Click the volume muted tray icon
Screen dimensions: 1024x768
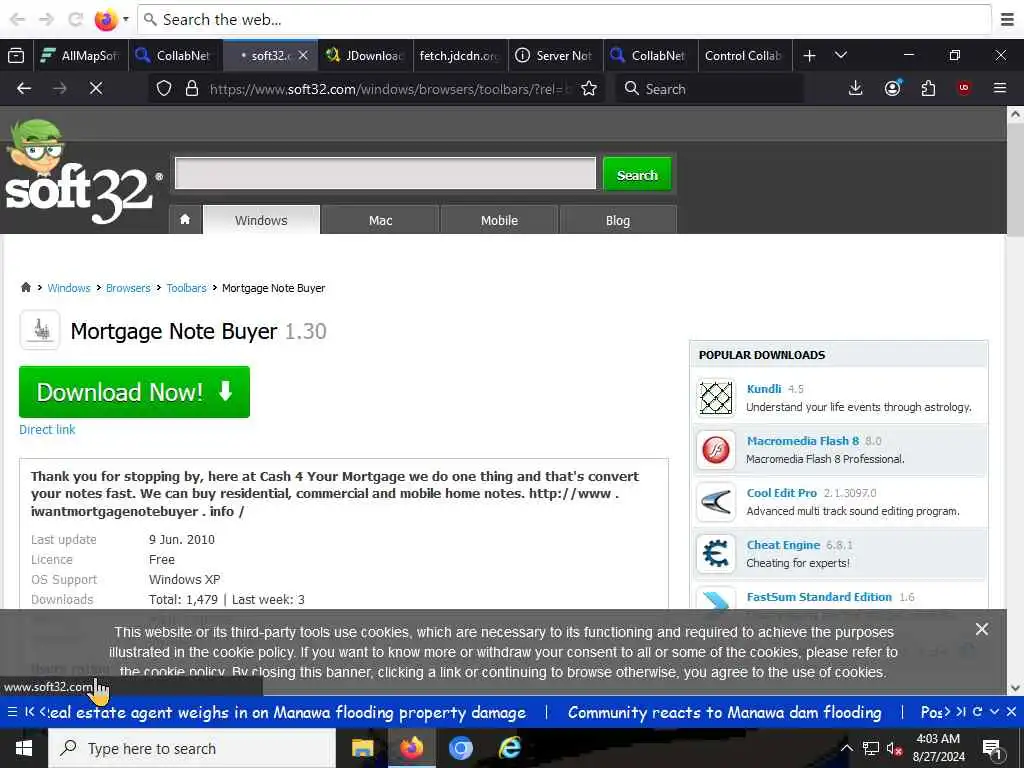coord(894,749)
